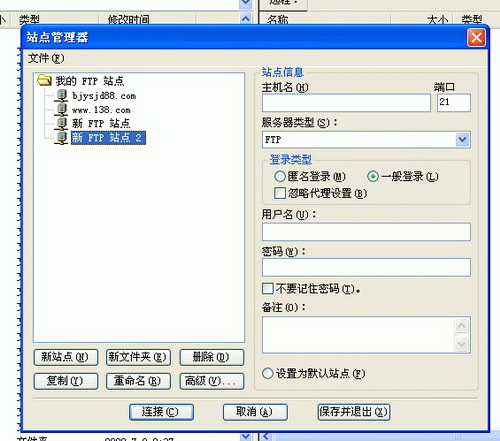Click the notes scrollbar up arrow

(x=462, y=326)
